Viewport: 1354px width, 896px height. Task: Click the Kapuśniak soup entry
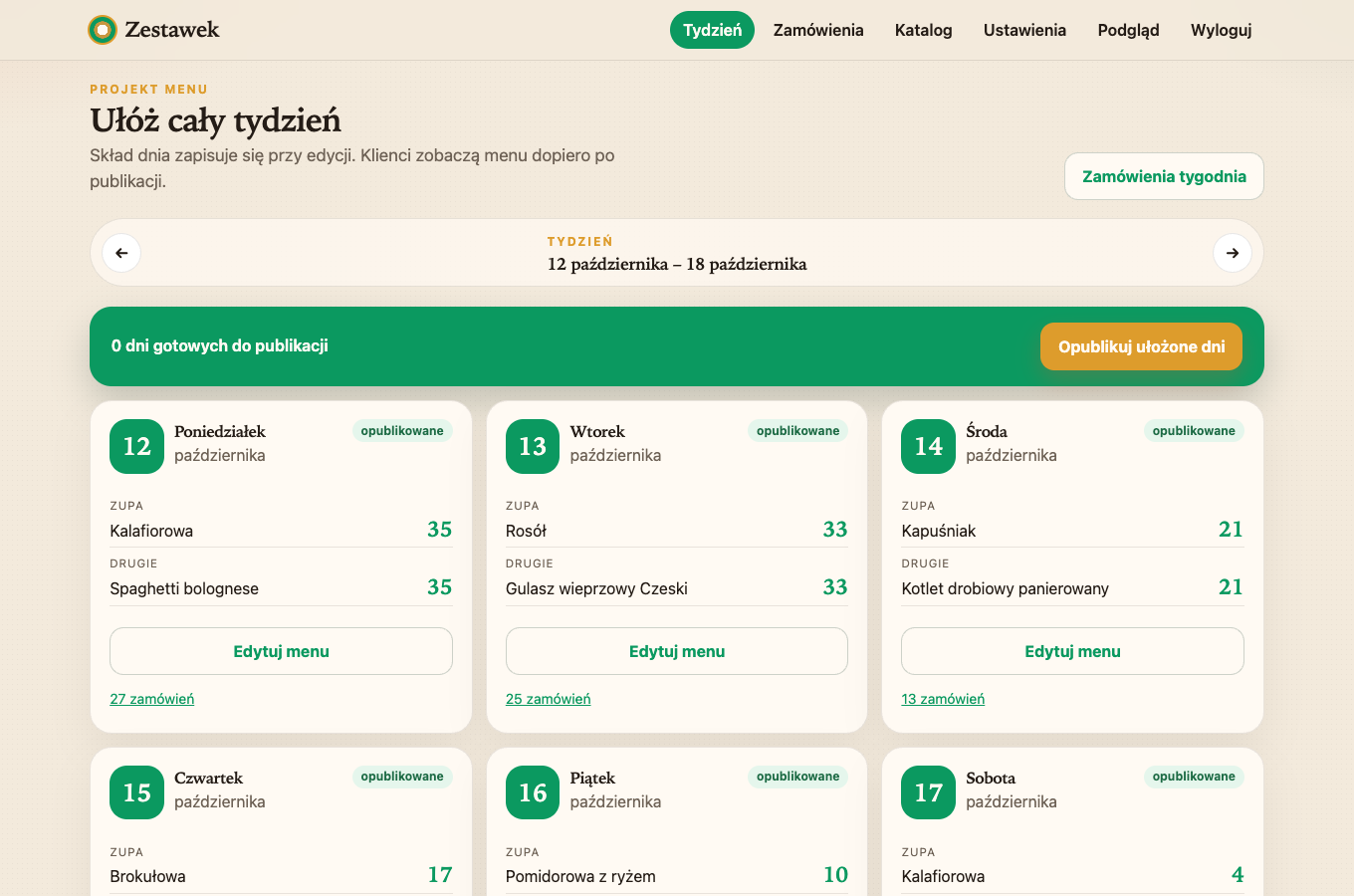(938, 531)
